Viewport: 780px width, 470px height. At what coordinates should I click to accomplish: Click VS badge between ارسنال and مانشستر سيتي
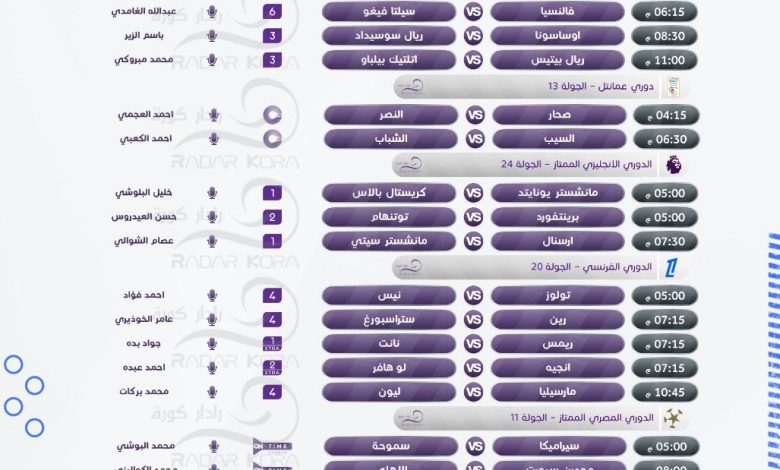click(x=473, y=242)
